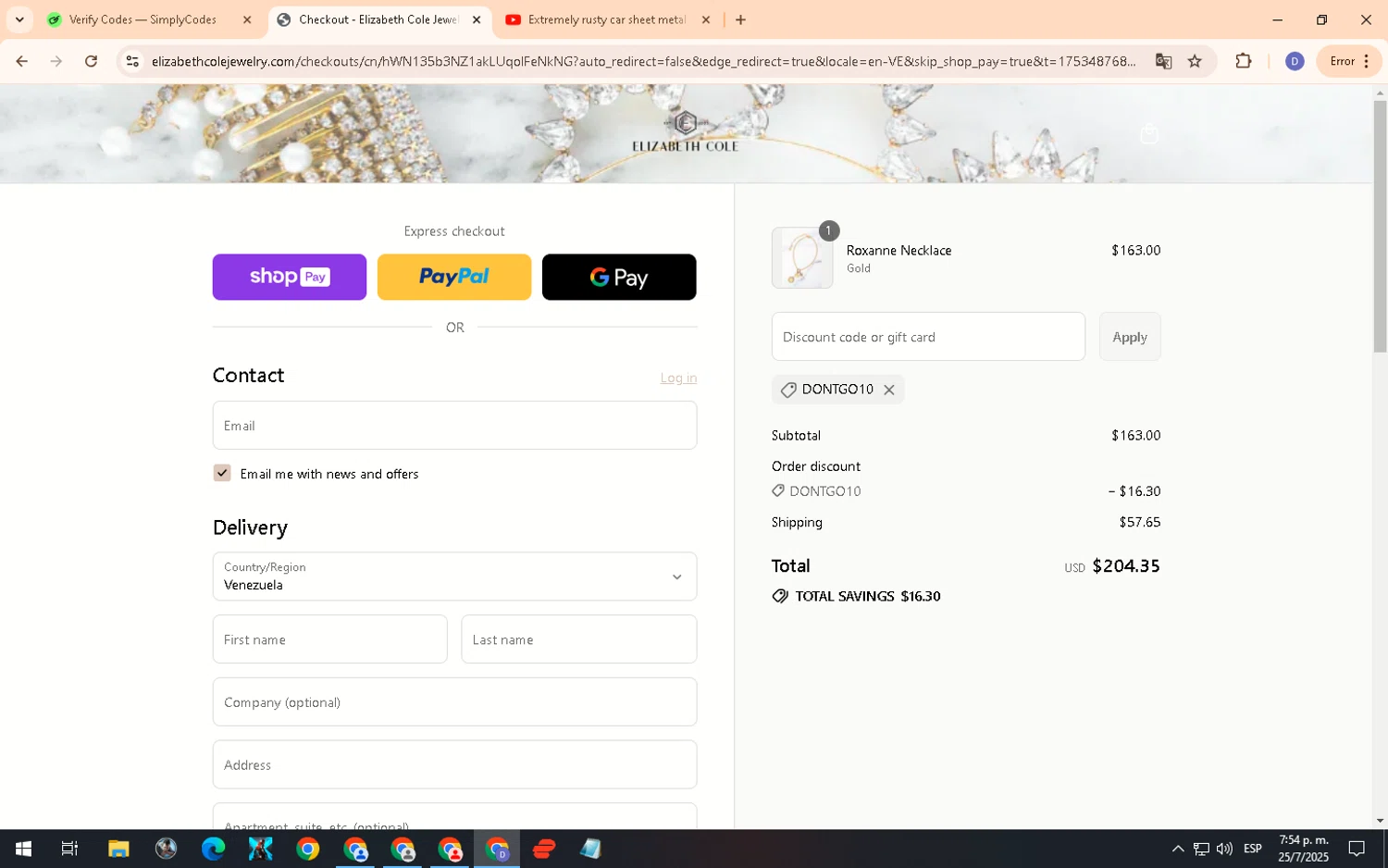Reload the checkout page
Viewport: 1388px width, 868px height.
pos(91,61)
